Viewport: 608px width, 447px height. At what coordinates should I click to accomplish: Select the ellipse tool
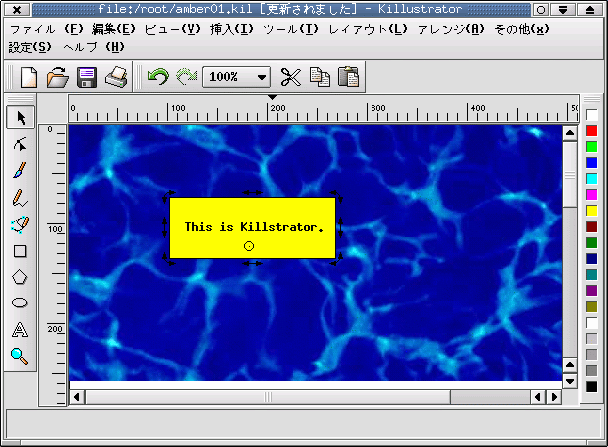point(20,303)
